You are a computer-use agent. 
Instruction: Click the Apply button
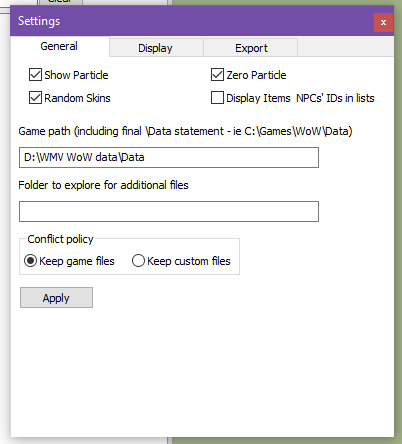[56, 298]
